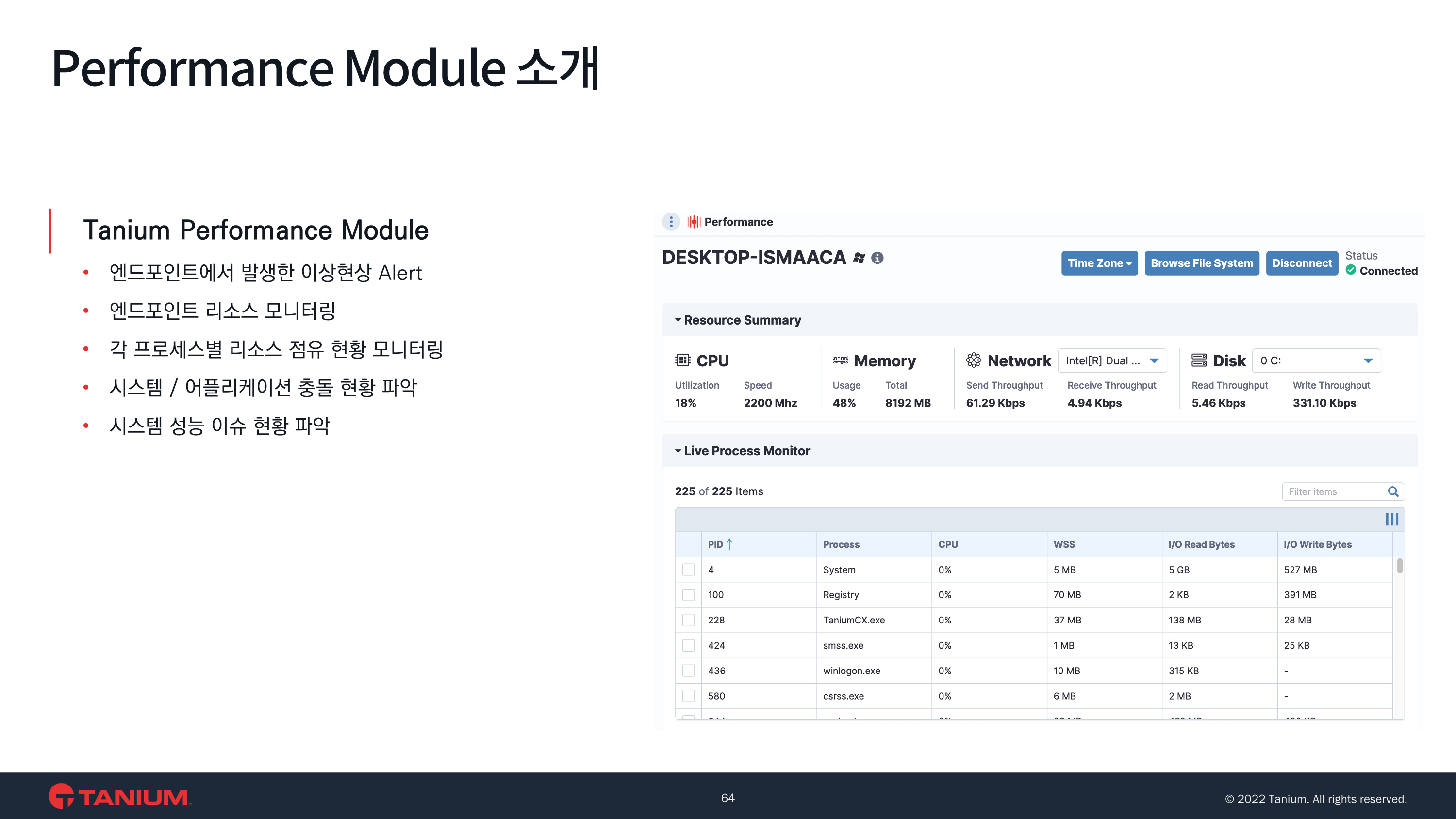
Task: Click the Browse File System button
Action: (x=1201, y=263)
